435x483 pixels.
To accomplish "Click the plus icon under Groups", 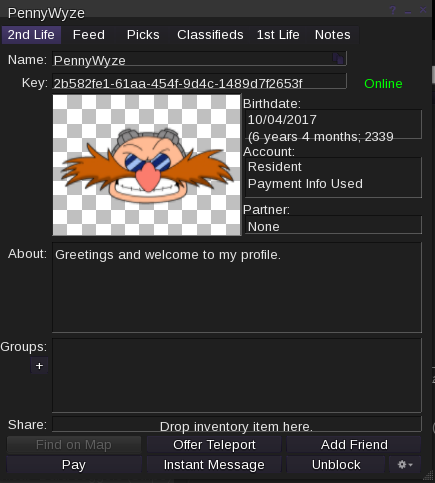I will click(x=39, y=366).
